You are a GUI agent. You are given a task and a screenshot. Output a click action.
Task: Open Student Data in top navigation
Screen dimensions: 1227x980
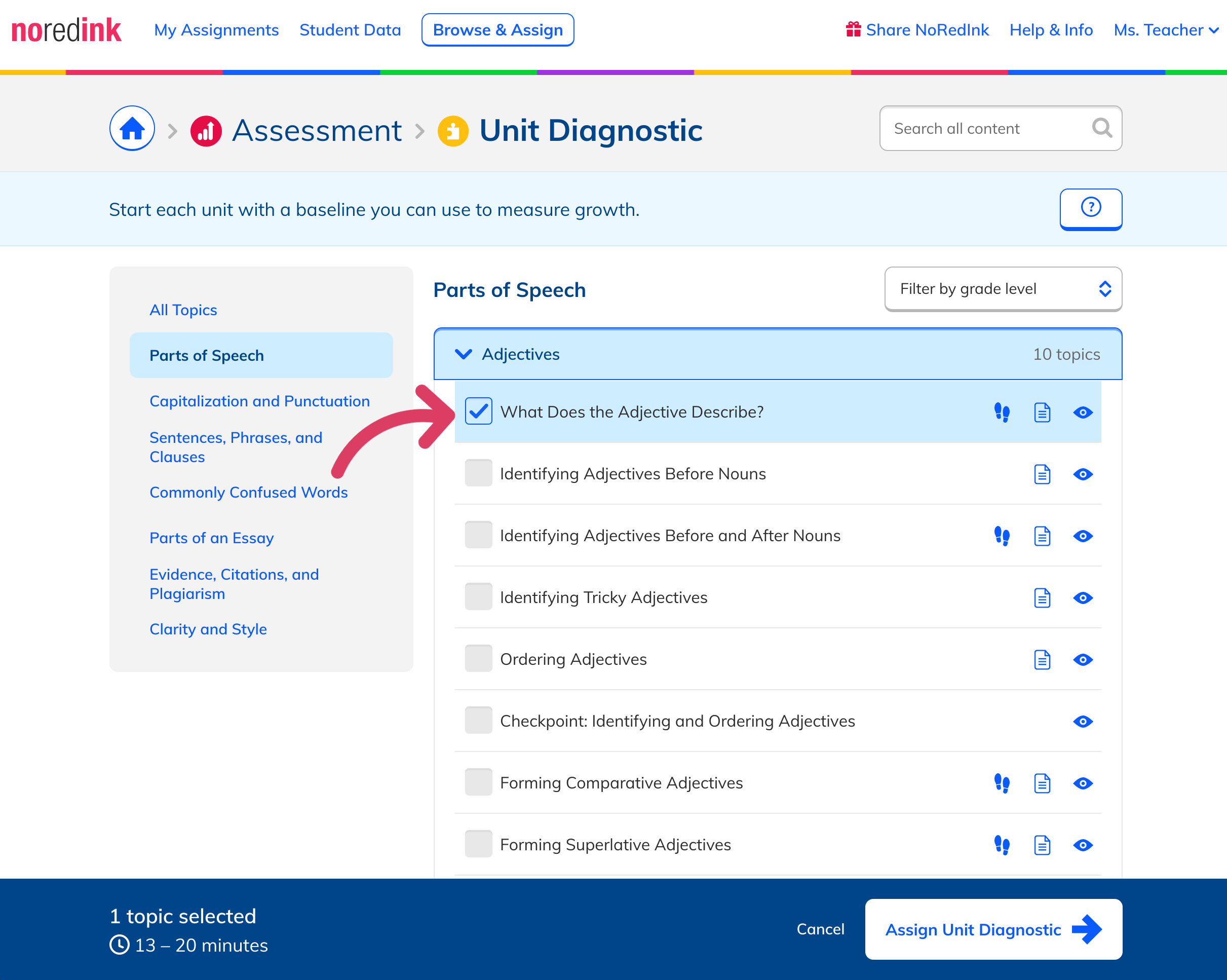pyautogui.click(x=350, y=29)
